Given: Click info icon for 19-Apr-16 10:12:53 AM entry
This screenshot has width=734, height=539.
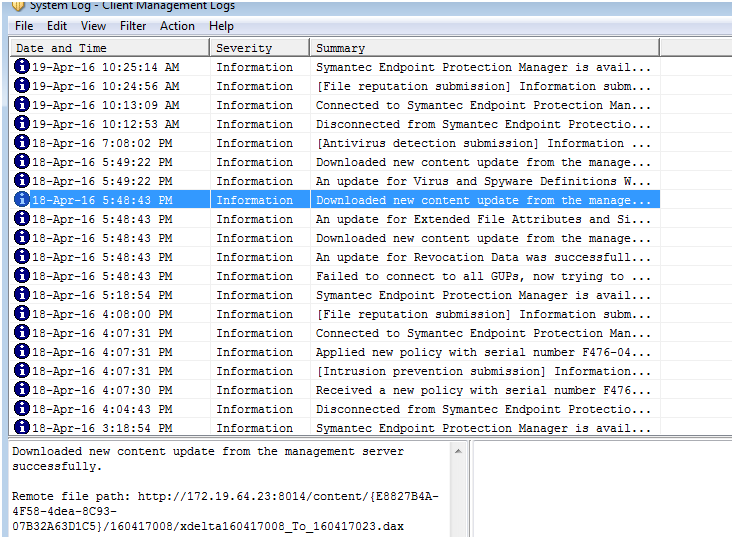Looking at the screenshot, I should [22, 124].
